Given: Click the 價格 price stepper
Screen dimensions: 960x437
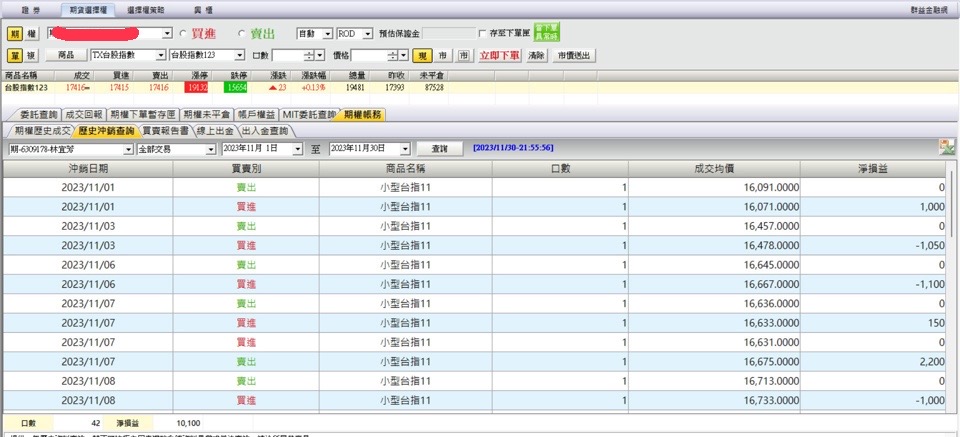Looking at the screenshot, I should pos(394,55).
